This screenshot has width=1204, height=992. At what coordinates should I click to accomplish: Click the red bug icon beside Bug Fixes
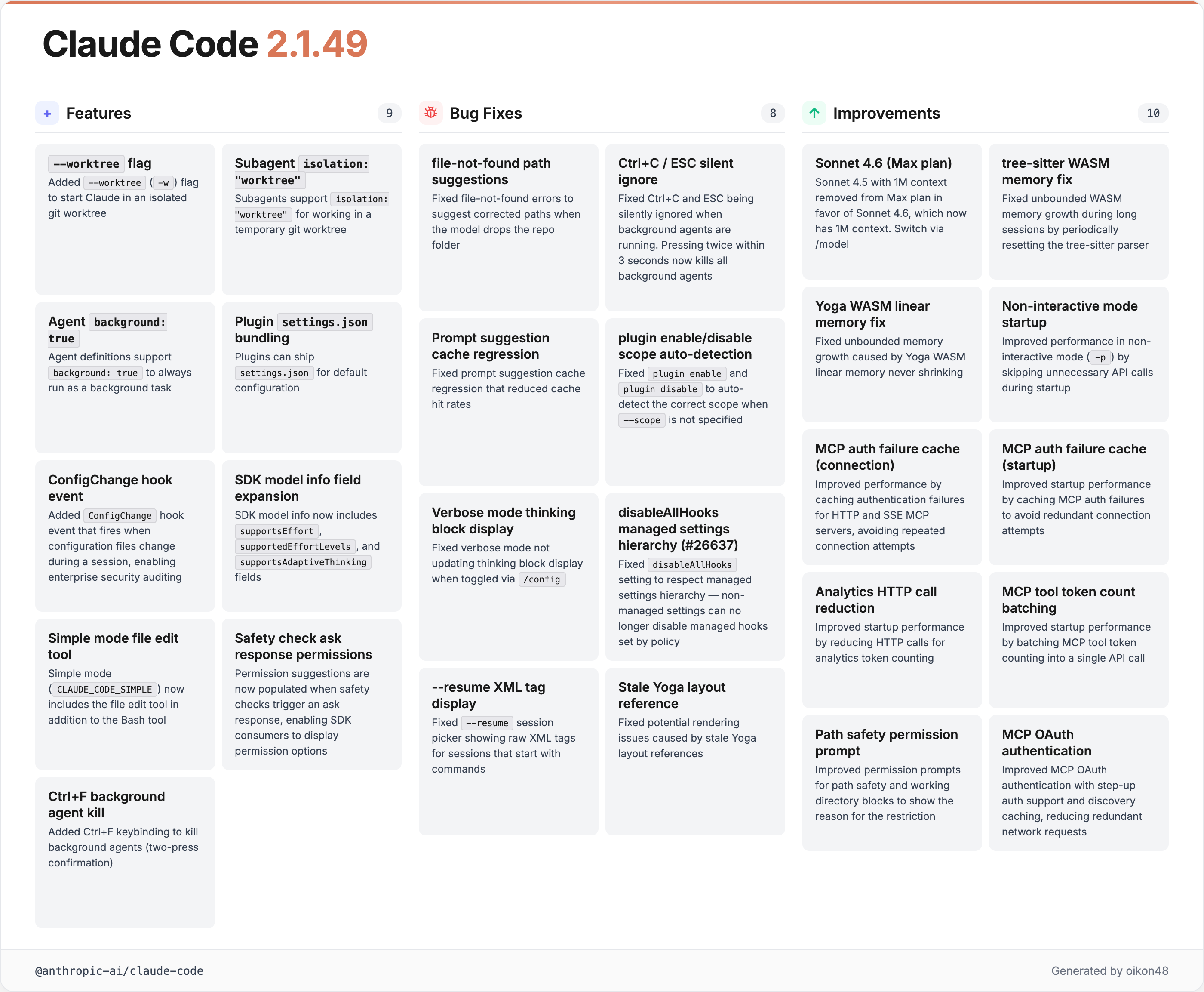(431, 113)
